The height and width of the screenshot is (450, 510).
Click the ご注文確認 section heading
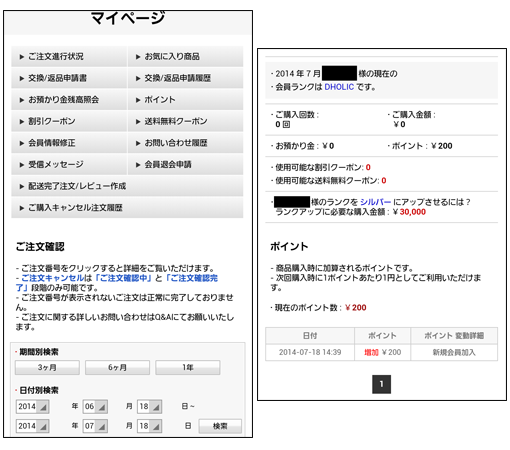point(40,247)
